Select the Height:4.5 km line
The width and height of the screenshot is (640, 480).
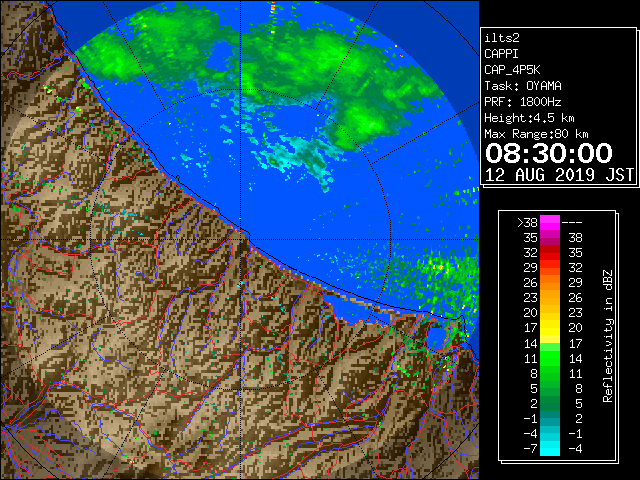[x=529, y=118]
